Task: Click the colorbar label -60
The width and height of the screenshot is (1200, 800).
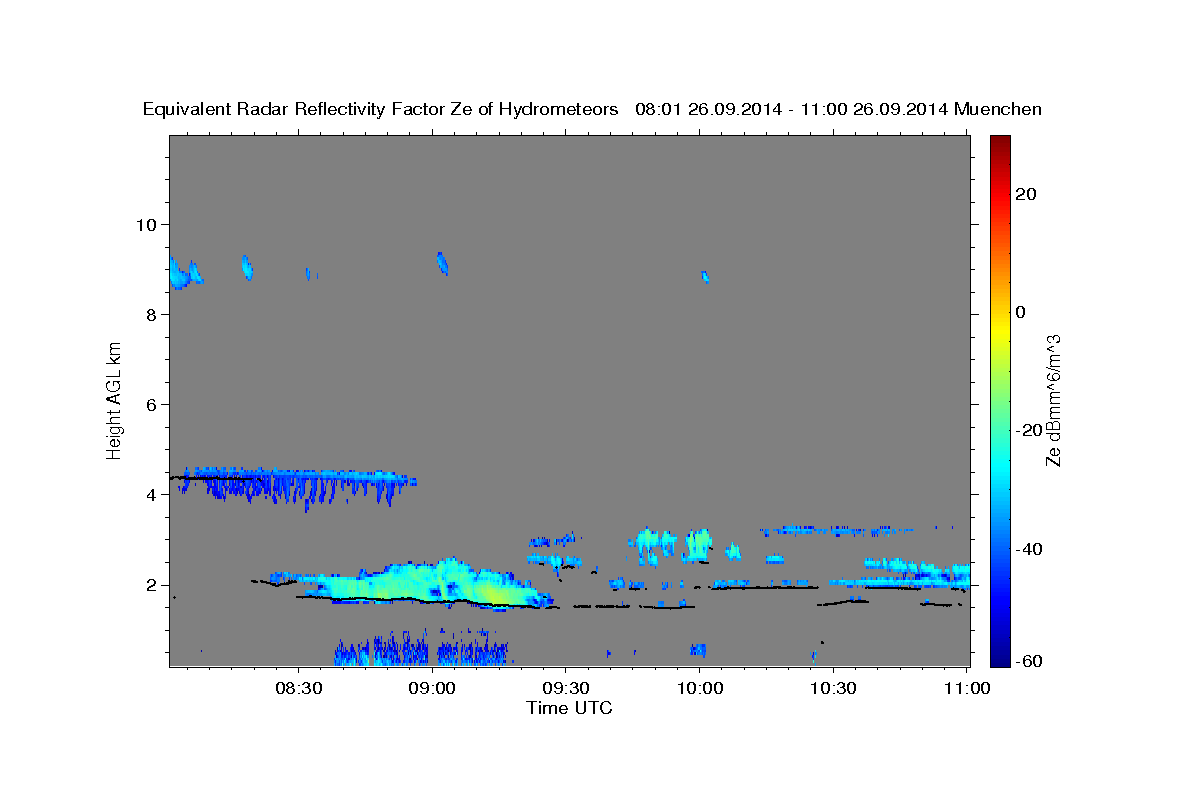Action: (x=1029, y=662)
